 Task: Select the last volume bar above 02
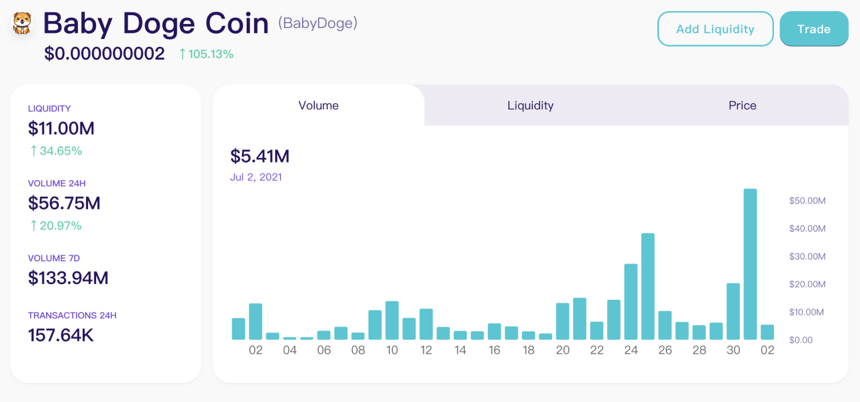767,332
